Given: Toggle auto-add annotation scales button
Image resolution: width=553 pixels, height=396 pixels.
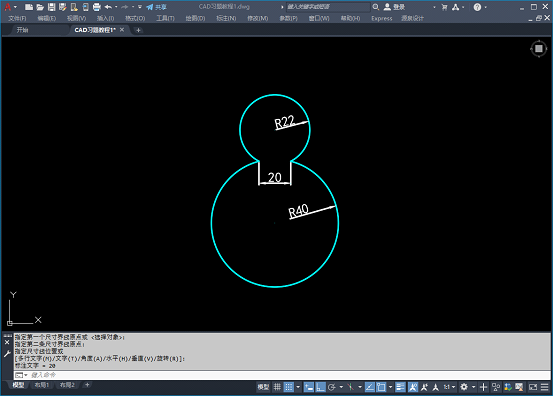Looking at the screenshot, I should 424,387.
